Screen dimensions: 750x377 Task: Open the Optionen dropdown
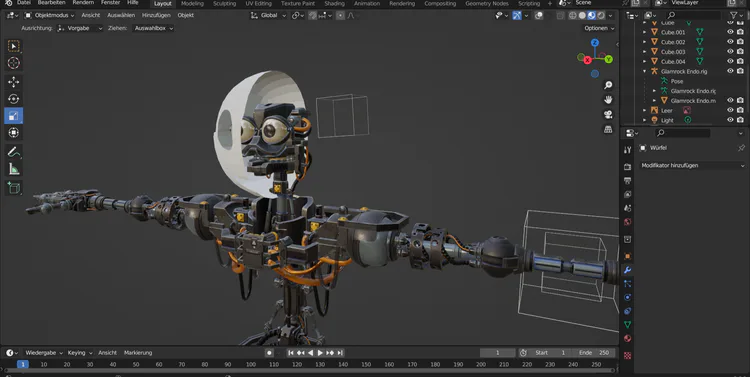599,28
